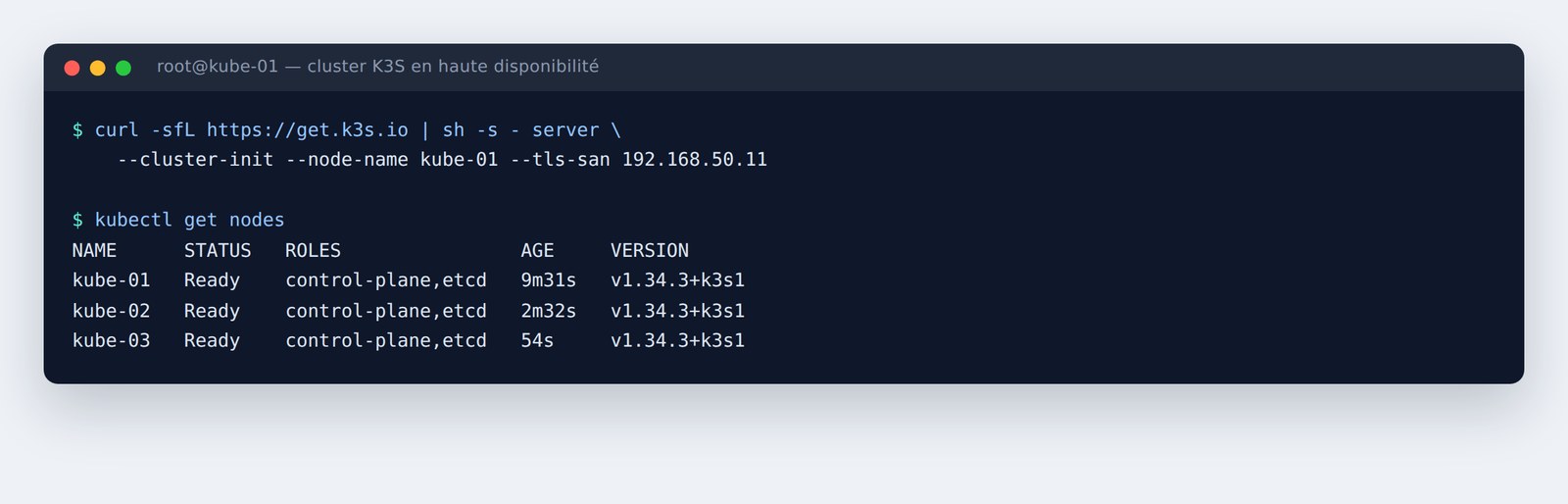Screen dimensions: 1568x504
Task: Click control-plane,etcd role of kube-01
Action: 386,281
